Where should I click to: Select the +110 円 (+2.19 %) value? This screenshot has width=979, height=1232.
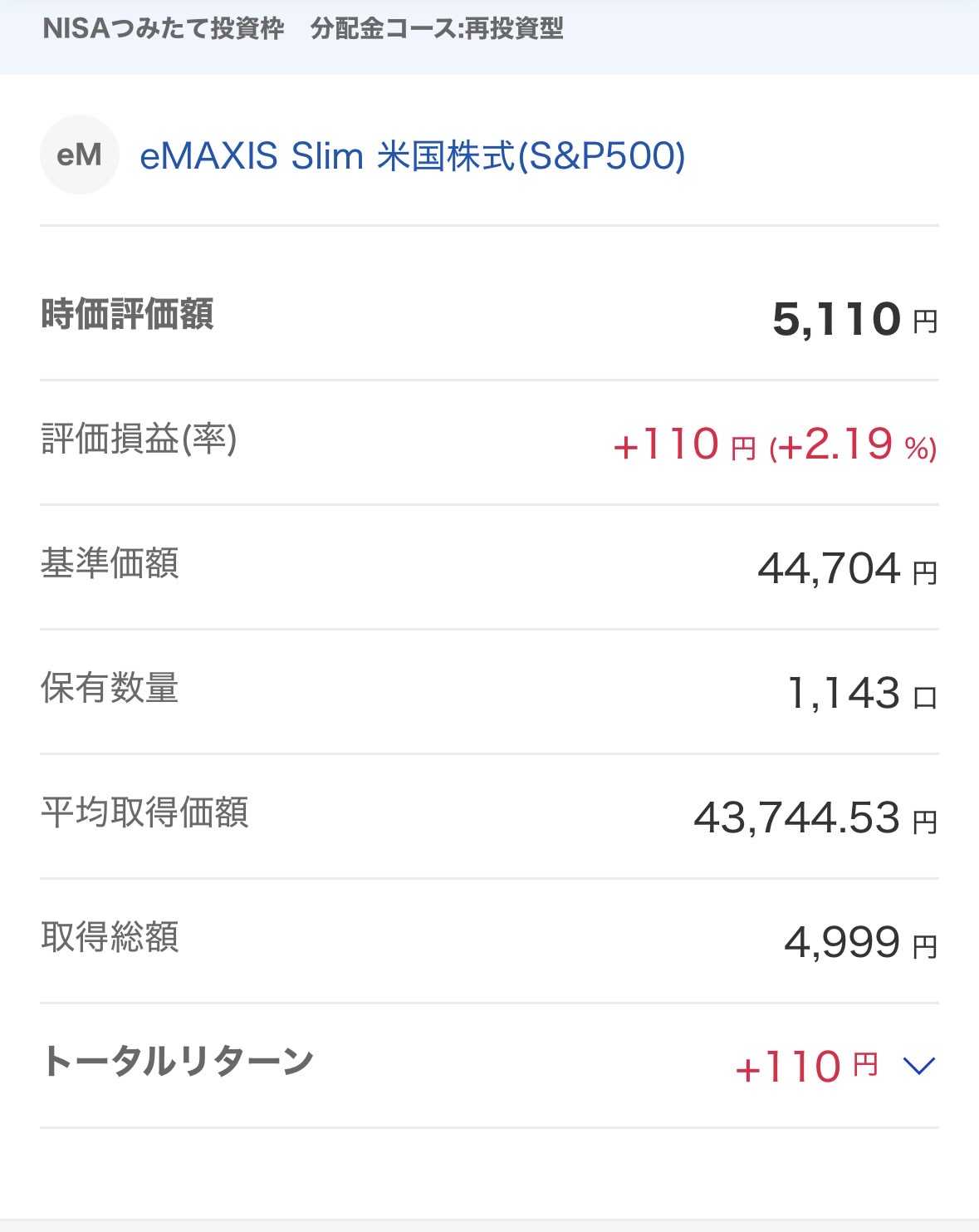775,444
